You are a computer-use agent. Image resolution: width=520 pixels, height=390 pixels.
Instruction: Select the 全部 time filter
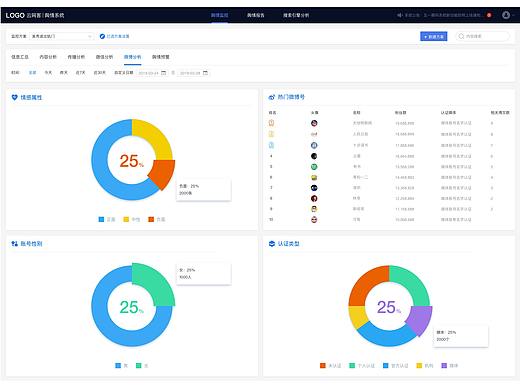pos(32,73)
